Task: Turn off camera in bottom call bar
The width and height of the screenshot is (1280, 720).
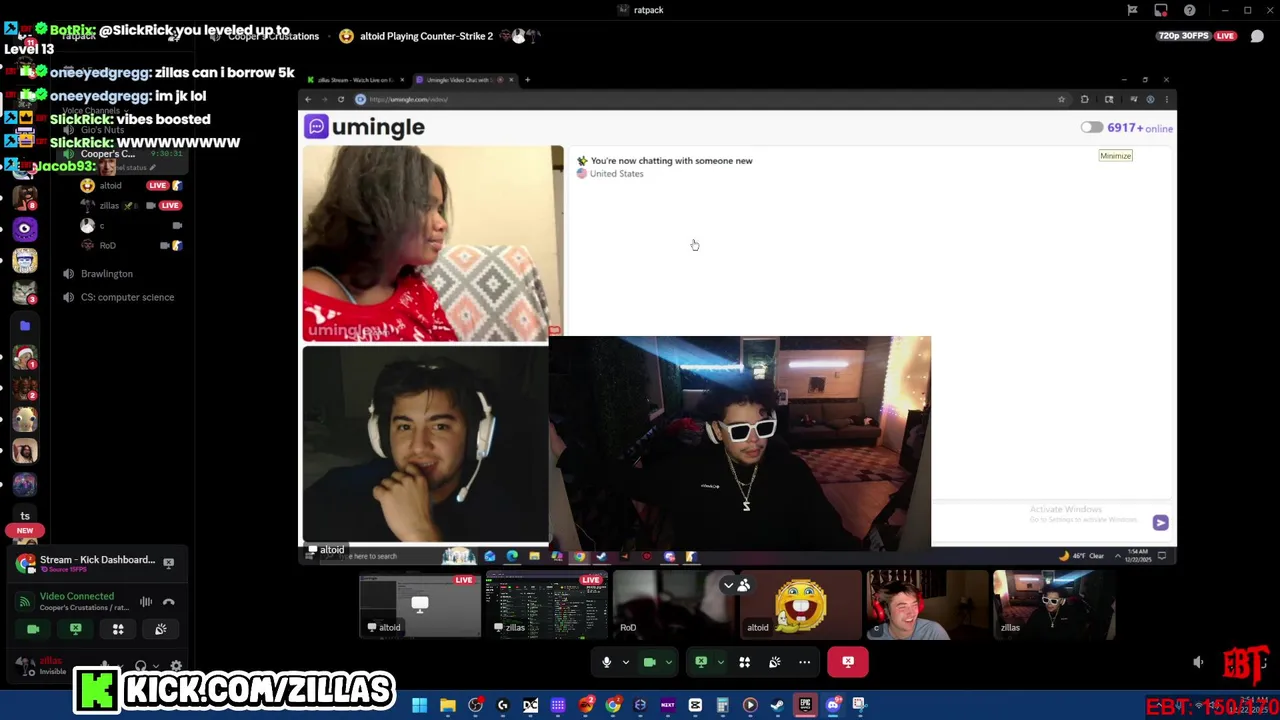Action: tap(649, 662)
